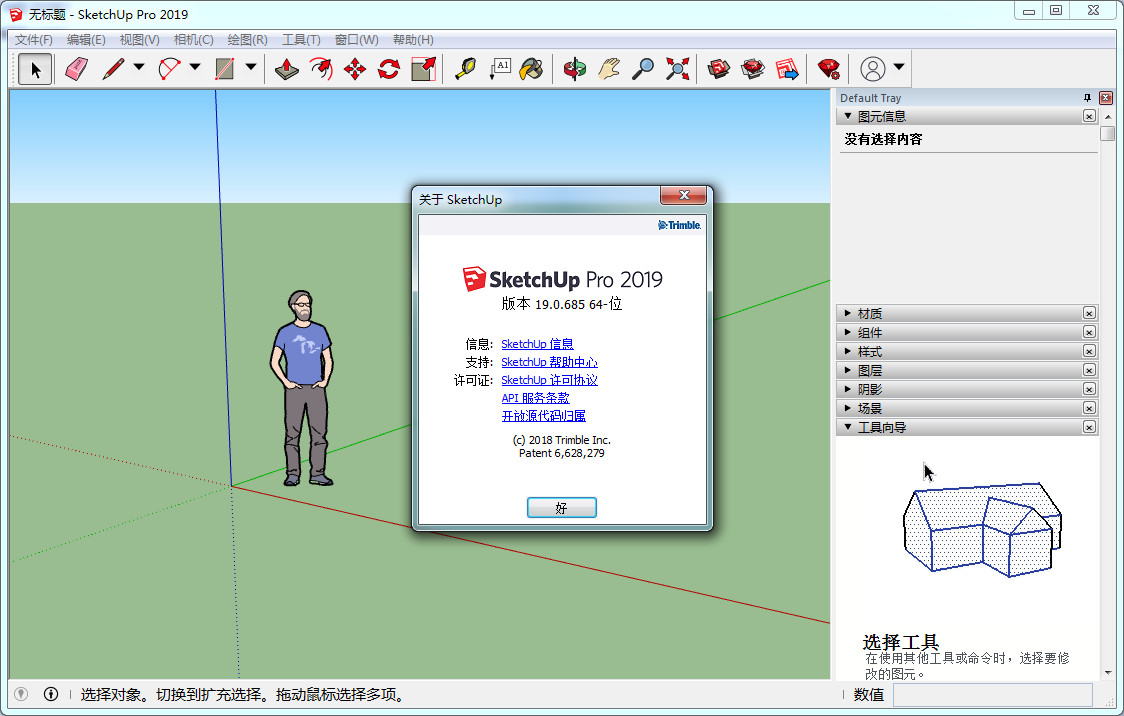The width and height of the screenshot is (1124, 716).
Task: Expand the 材质 panel
Action: [868, 313]
